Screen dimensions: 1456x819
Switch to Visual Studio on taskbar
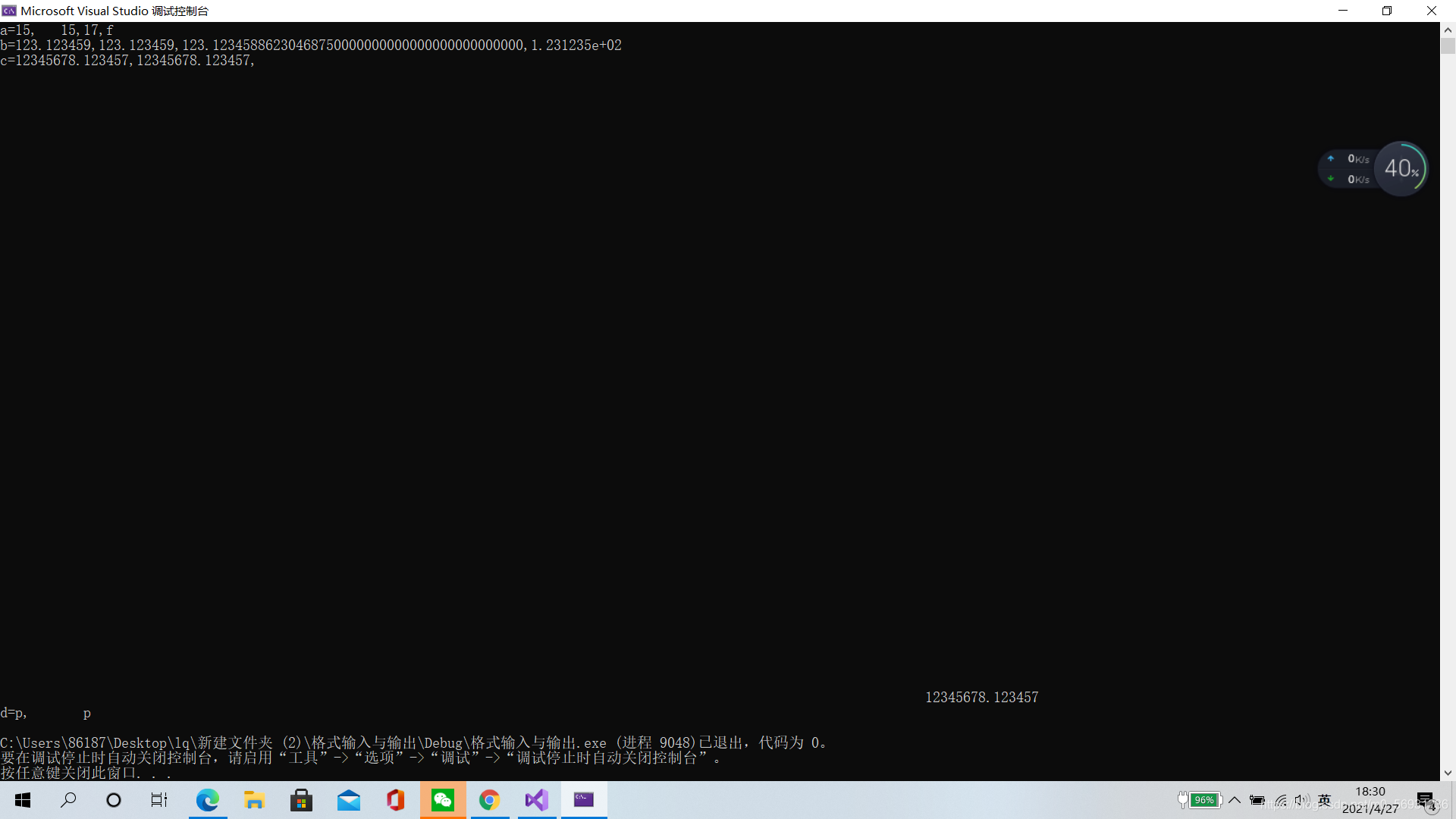coord(537,800)
